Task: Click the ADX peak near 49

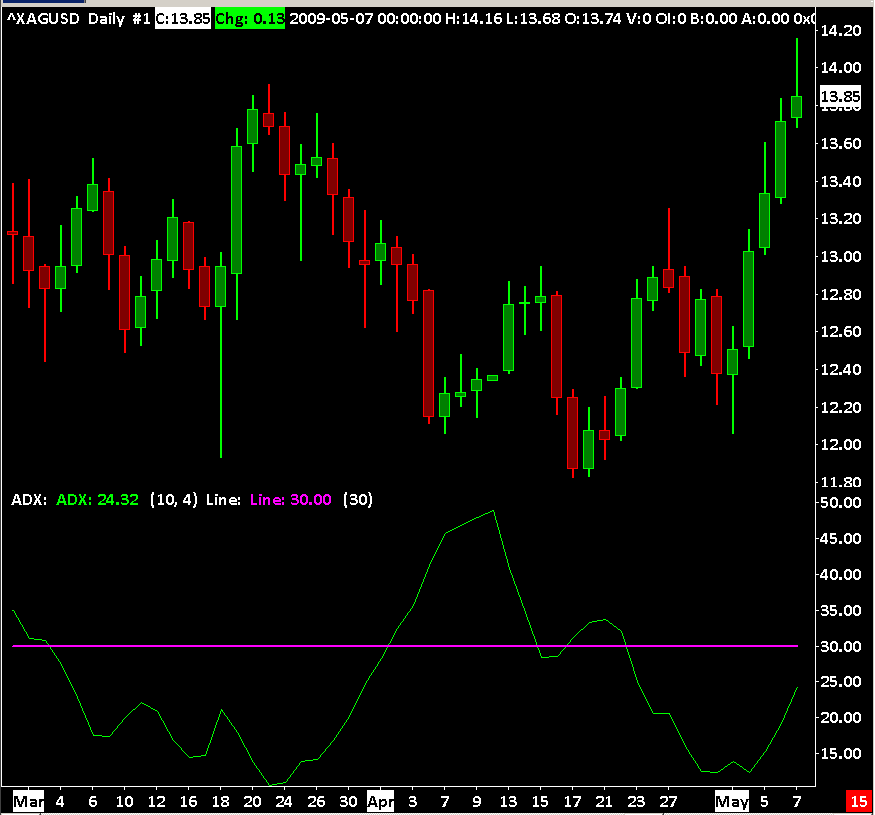Action: point(493,511)
